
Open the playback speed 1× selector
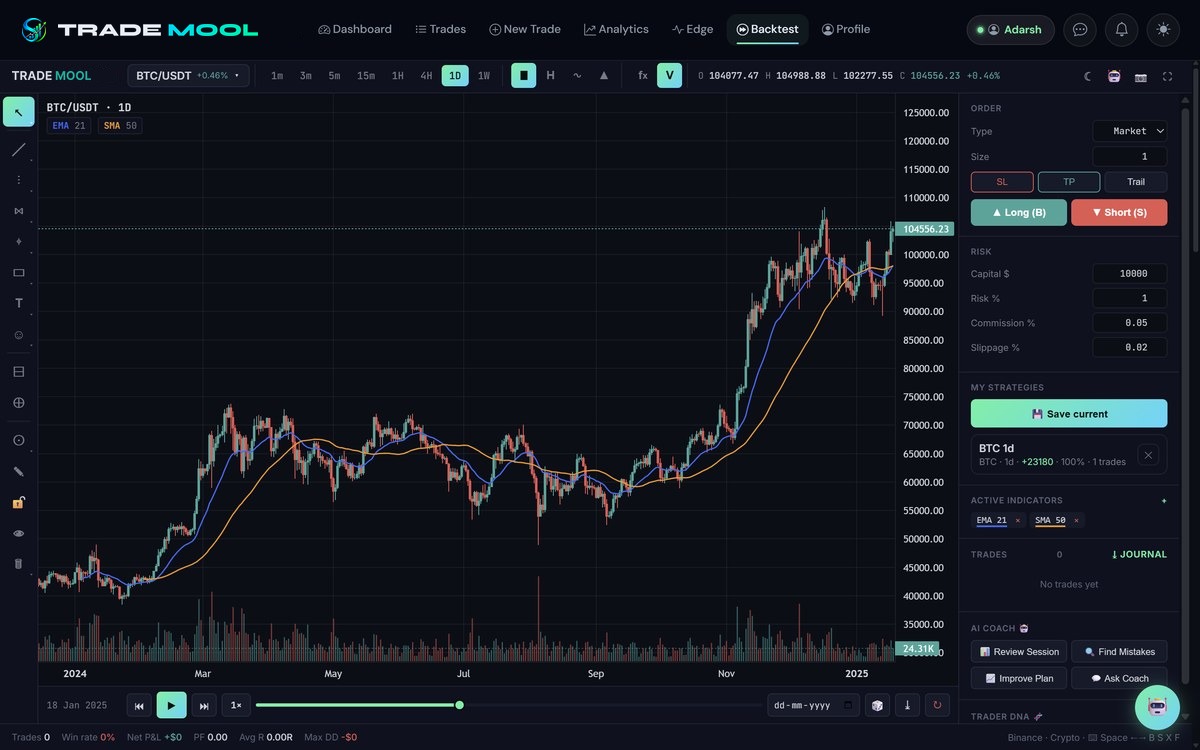point(236,705)
